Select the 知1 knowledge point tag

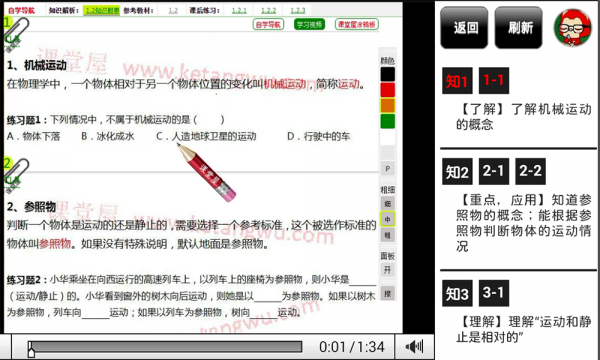point(457,81)
